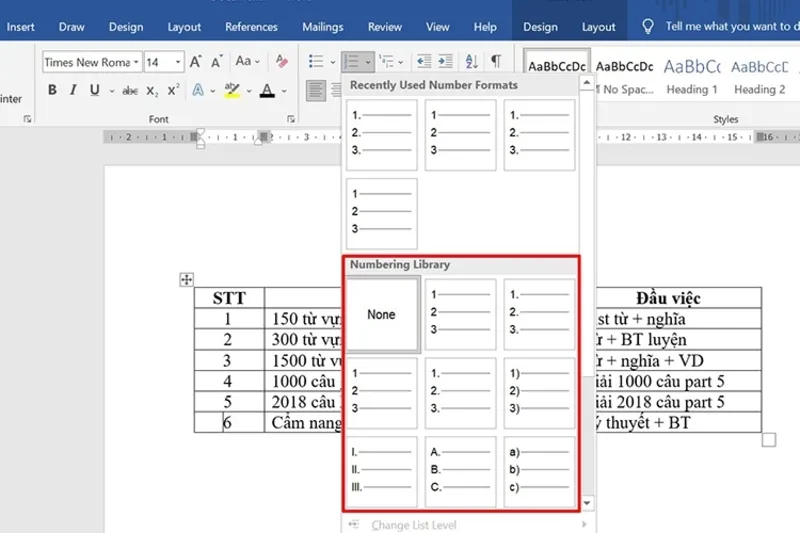
Task: Choose A. B. C. numbering format
Action: pyautogui.click(x=460, y=470)
